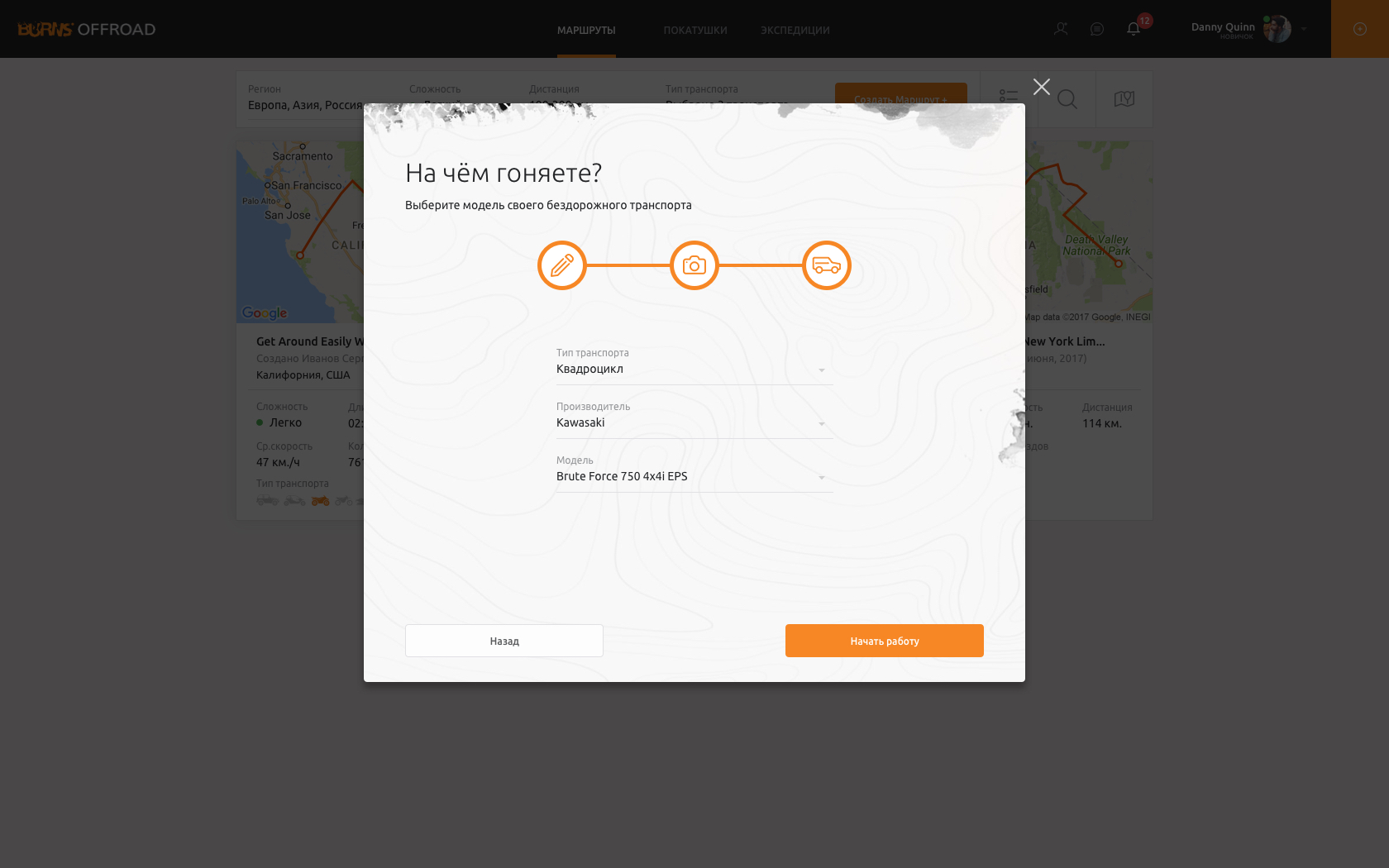
Task: Click the На чём гоняете? heading
Action: click(504, 173)
